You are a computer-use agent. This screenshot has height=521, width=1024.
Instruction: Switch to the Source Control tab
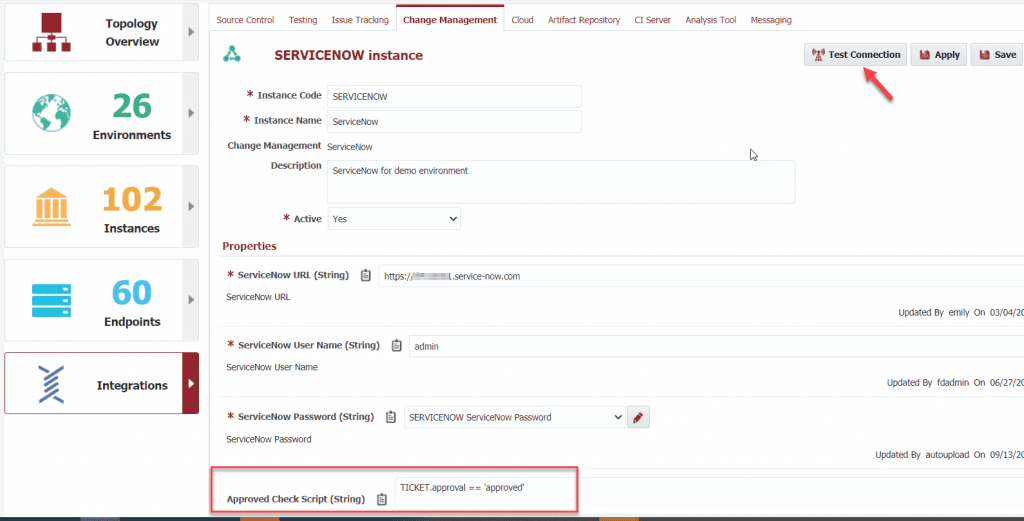pyautogui.click(x=245, y=20)
